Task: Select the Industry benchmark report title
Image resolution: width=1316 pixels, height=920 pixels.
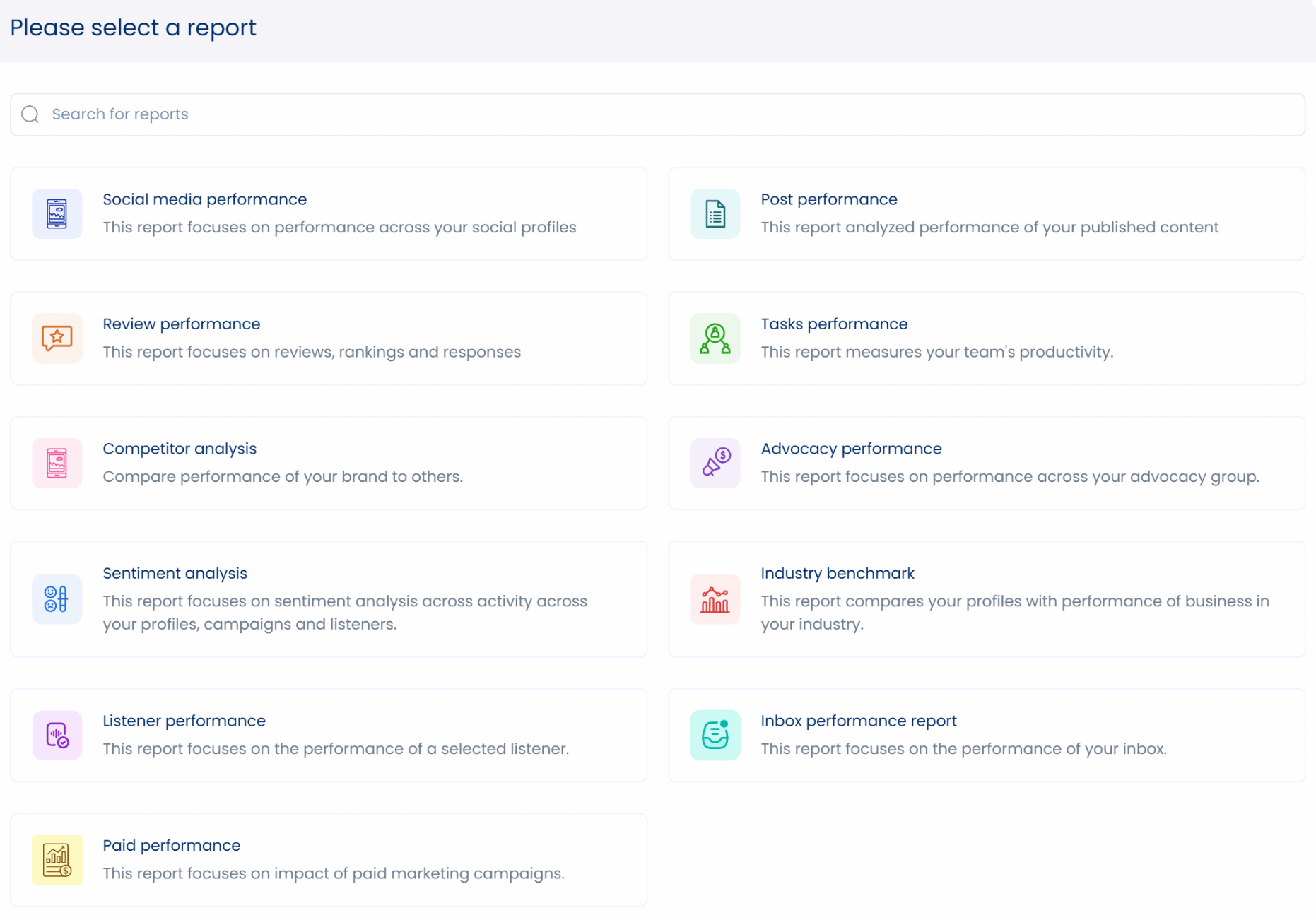Action: (837, 573)
